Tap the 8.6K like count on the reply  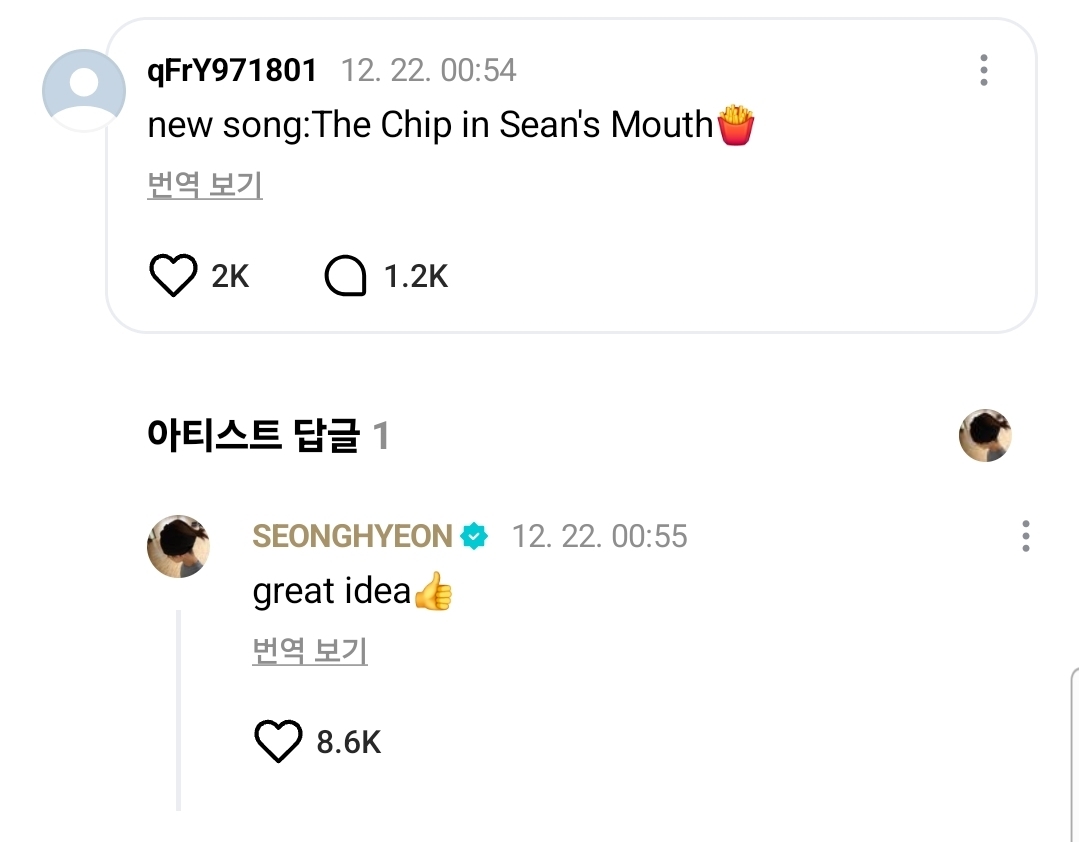coord(349,743)
